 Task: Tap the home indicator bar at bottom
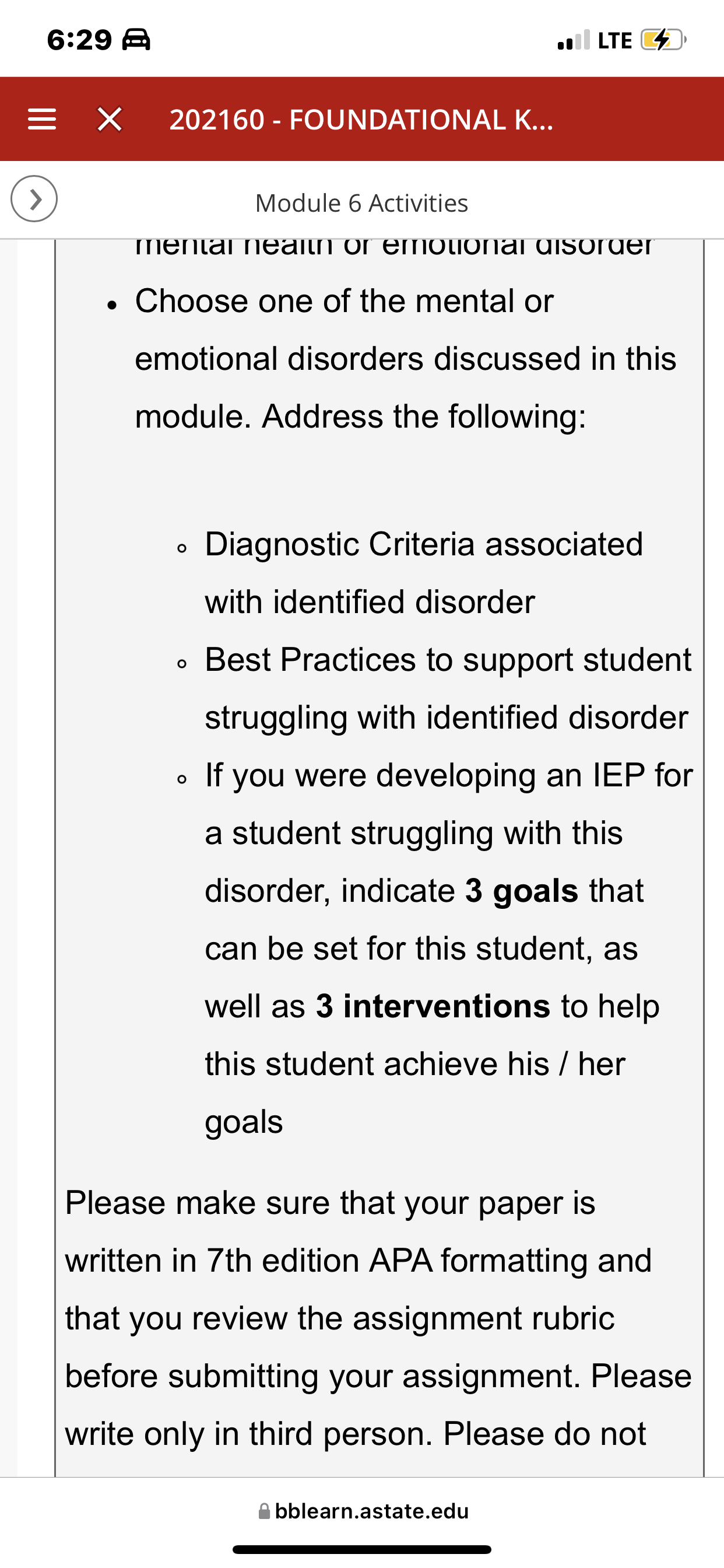362,1549
